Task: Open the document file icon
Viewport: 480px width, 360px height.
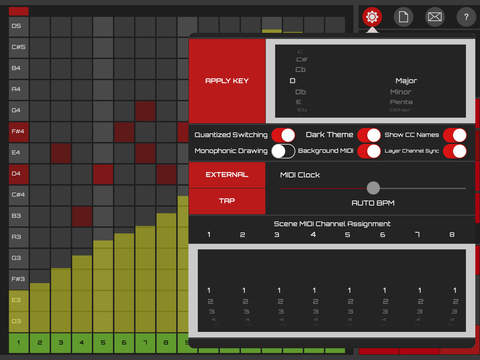Action: (403, 17)
